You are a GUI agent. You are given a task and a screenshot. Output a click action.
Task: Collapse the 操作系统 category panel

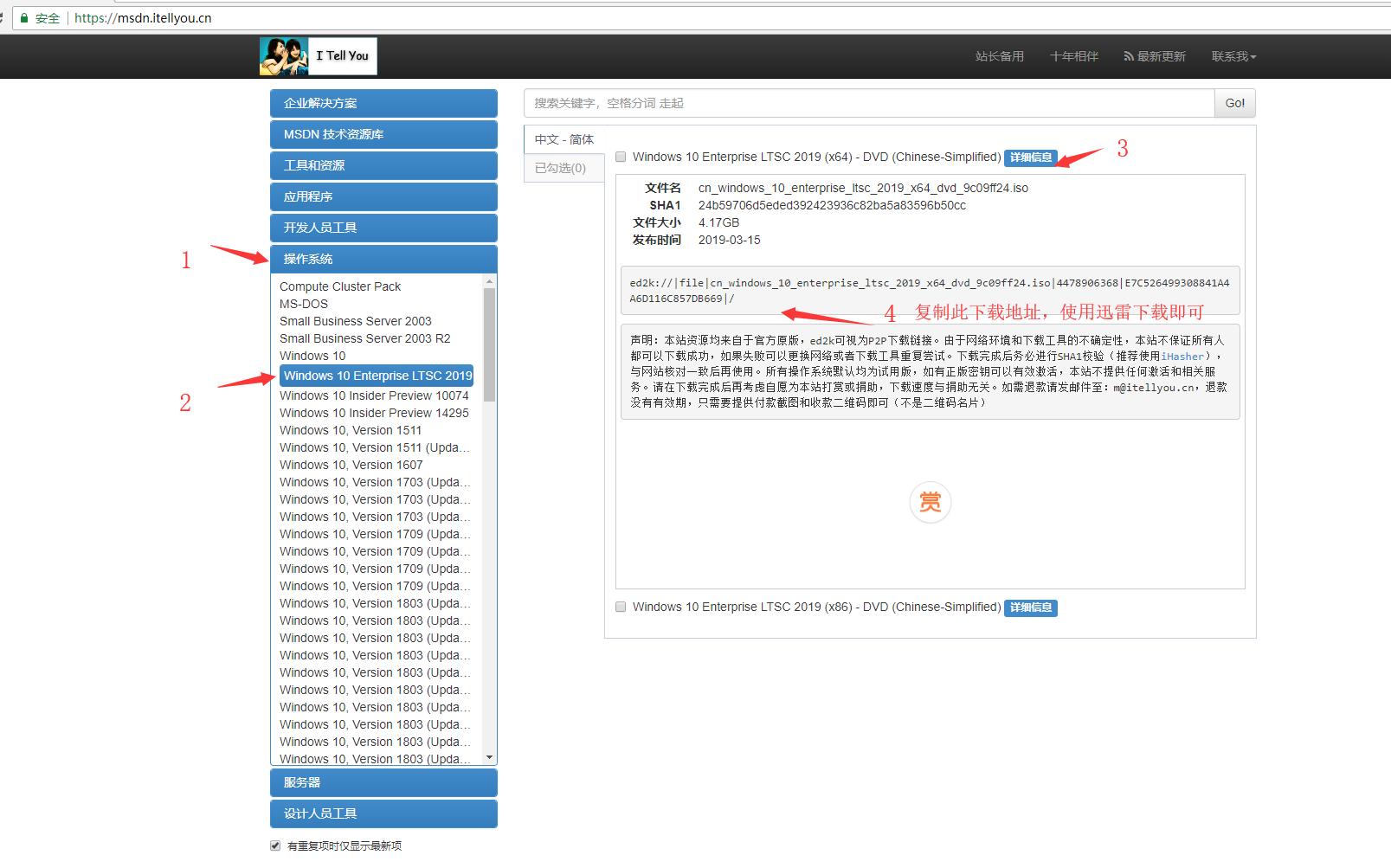[383, 258]
